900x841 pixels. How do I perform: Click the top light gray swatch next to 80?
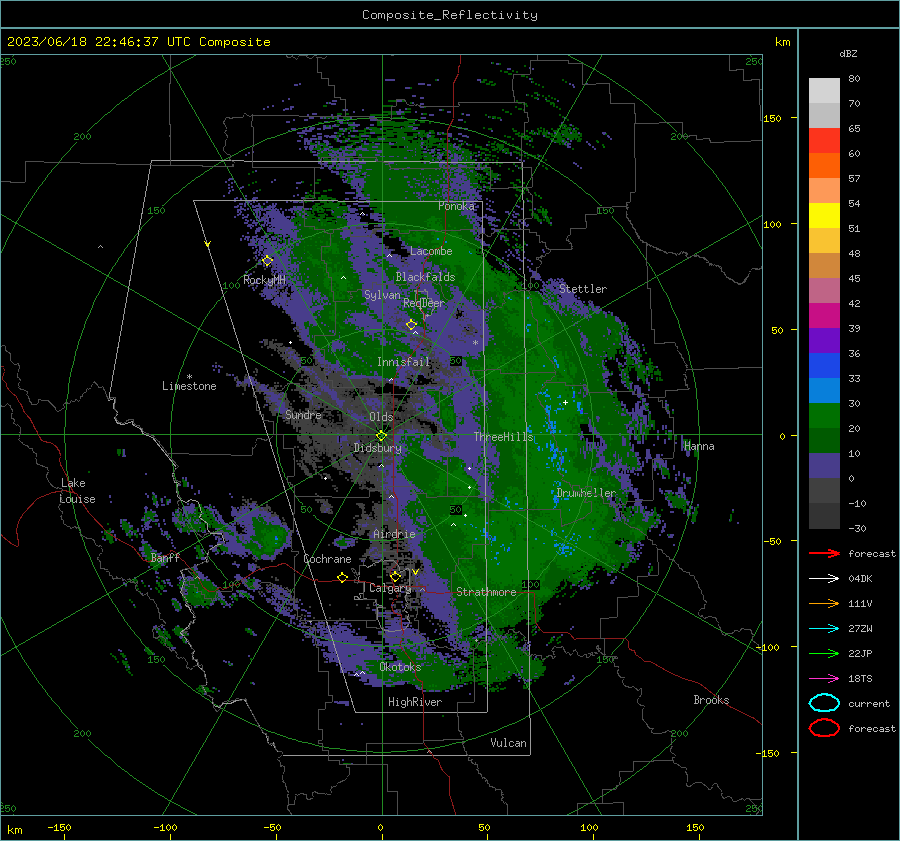(824, 90)
